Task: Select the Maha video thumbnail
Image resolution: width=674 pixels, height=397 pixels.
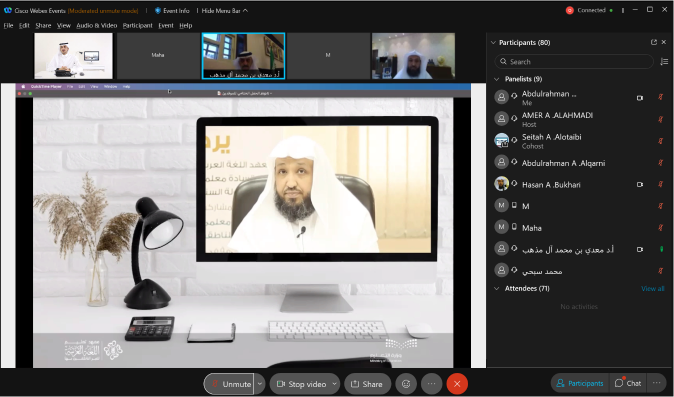Action: (158, 56)
